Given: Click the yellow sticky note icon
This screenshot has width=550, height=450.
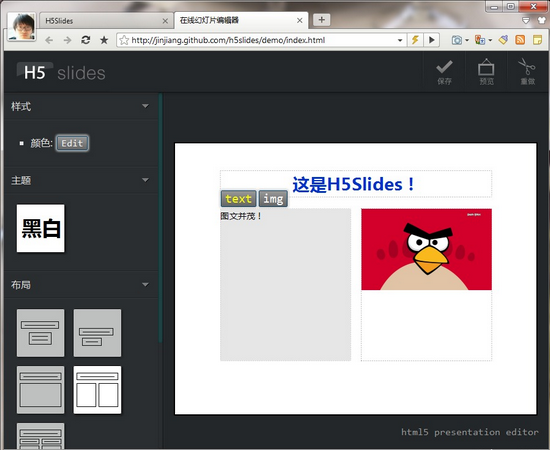Looking at the screenshot, I should click(x=537, y=40).
